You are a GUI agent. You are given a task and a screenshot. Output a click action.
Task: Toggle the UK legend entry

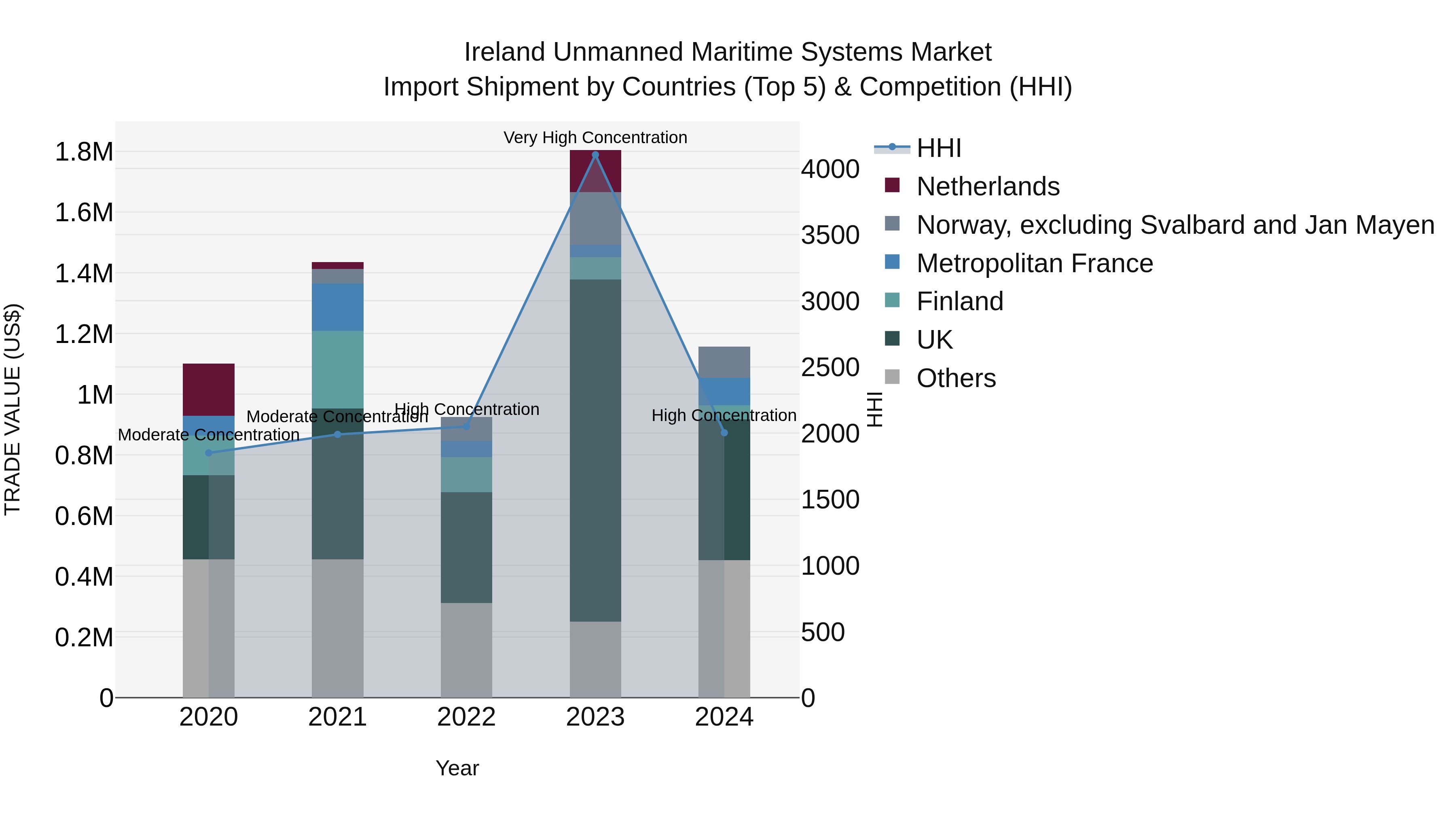pos(919,340)
